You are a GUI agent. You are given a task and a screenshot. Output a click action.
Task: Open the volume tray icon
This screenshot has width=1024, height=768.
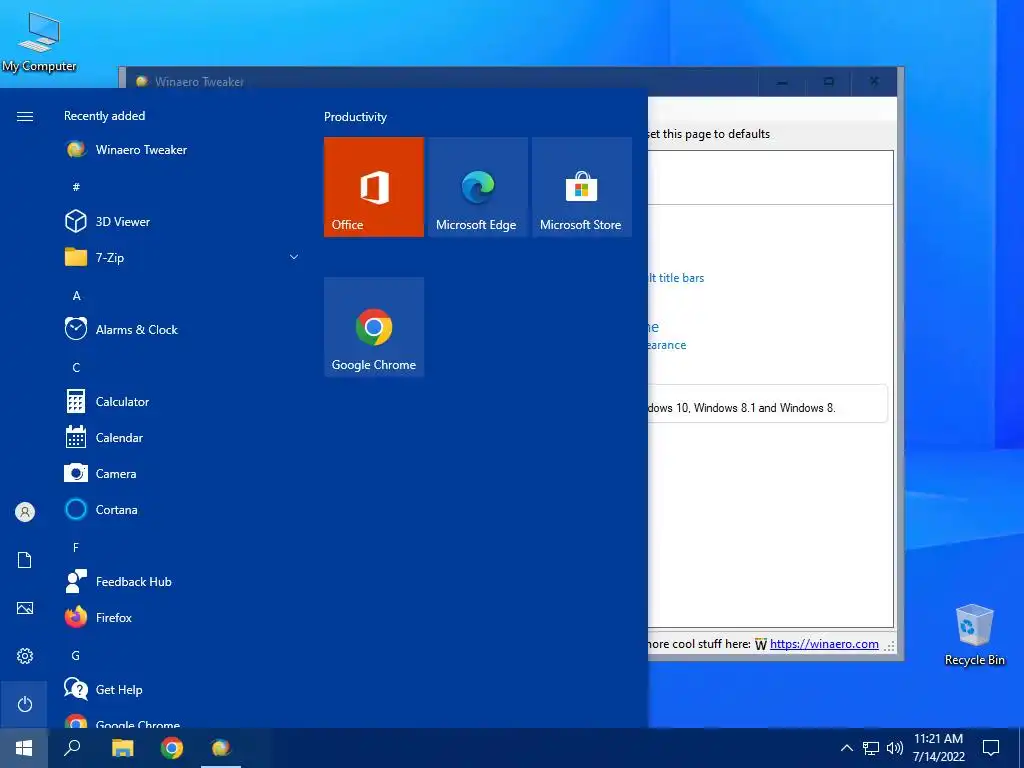click(895, 748)
